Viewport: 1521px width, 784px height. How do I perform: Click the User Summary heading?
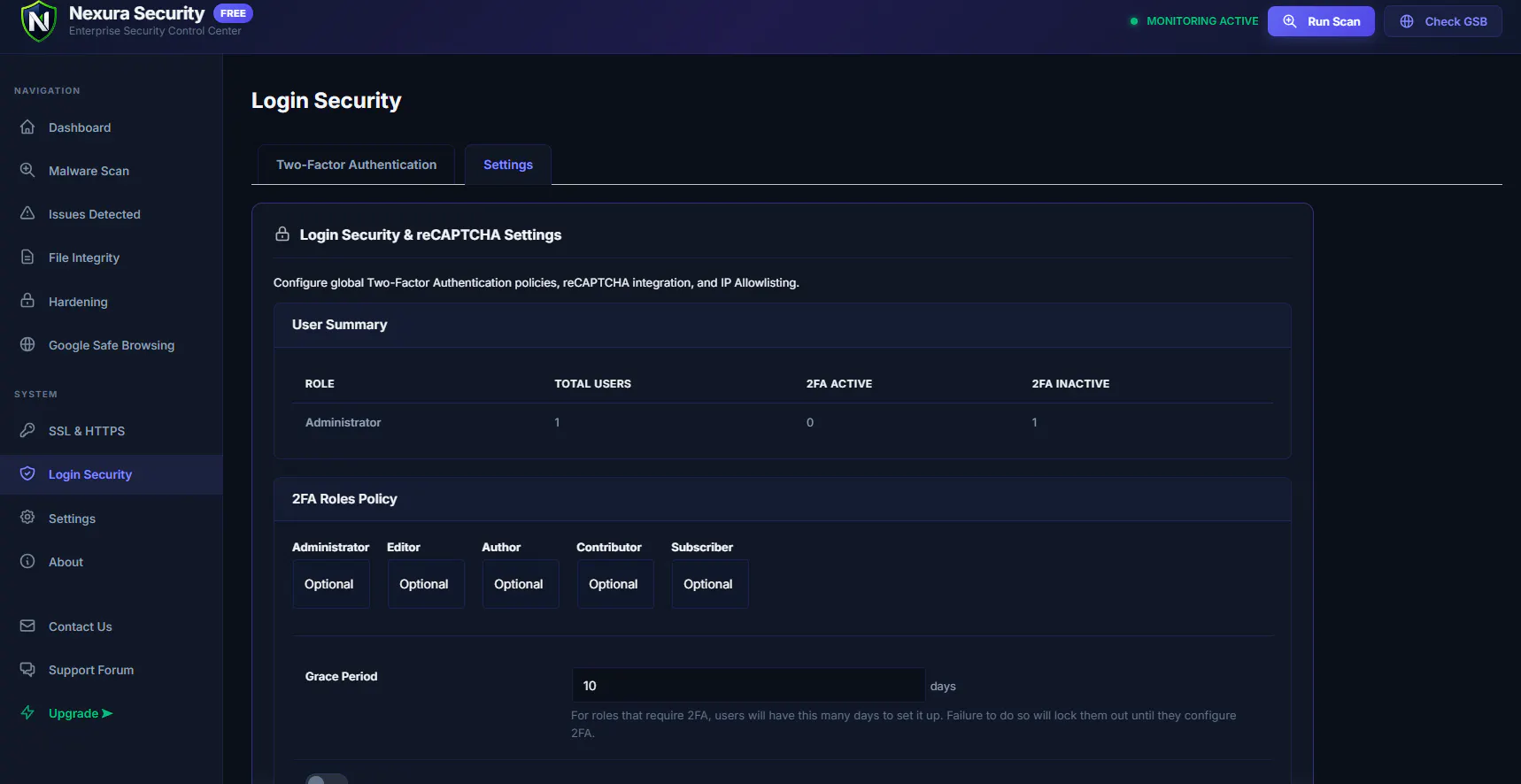pyautogui.click(x=339, y=325)
